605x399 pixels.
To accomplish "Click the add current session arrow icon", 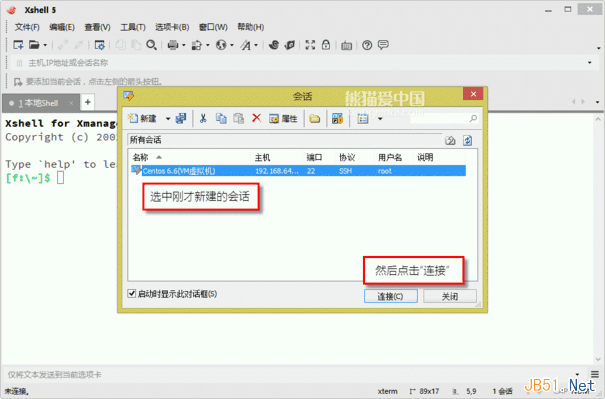I will pos(18,81).
